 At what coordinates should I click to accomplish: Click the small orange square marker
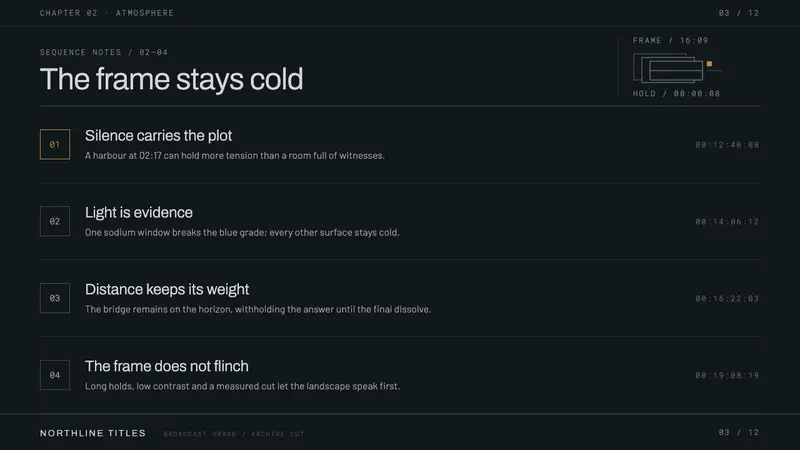709,64
